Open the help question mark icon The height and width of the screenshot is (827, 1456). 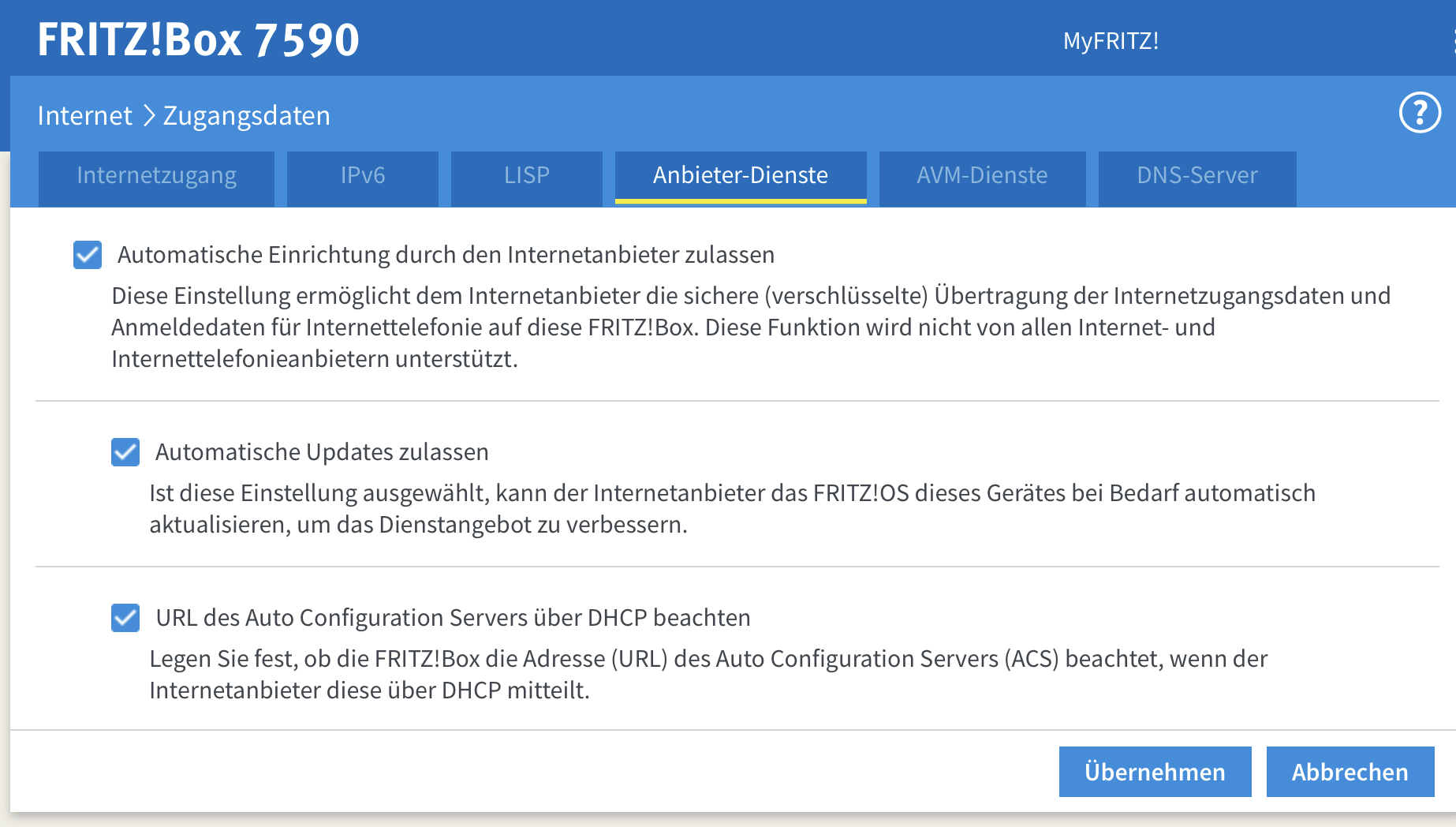coord(1420,114)
